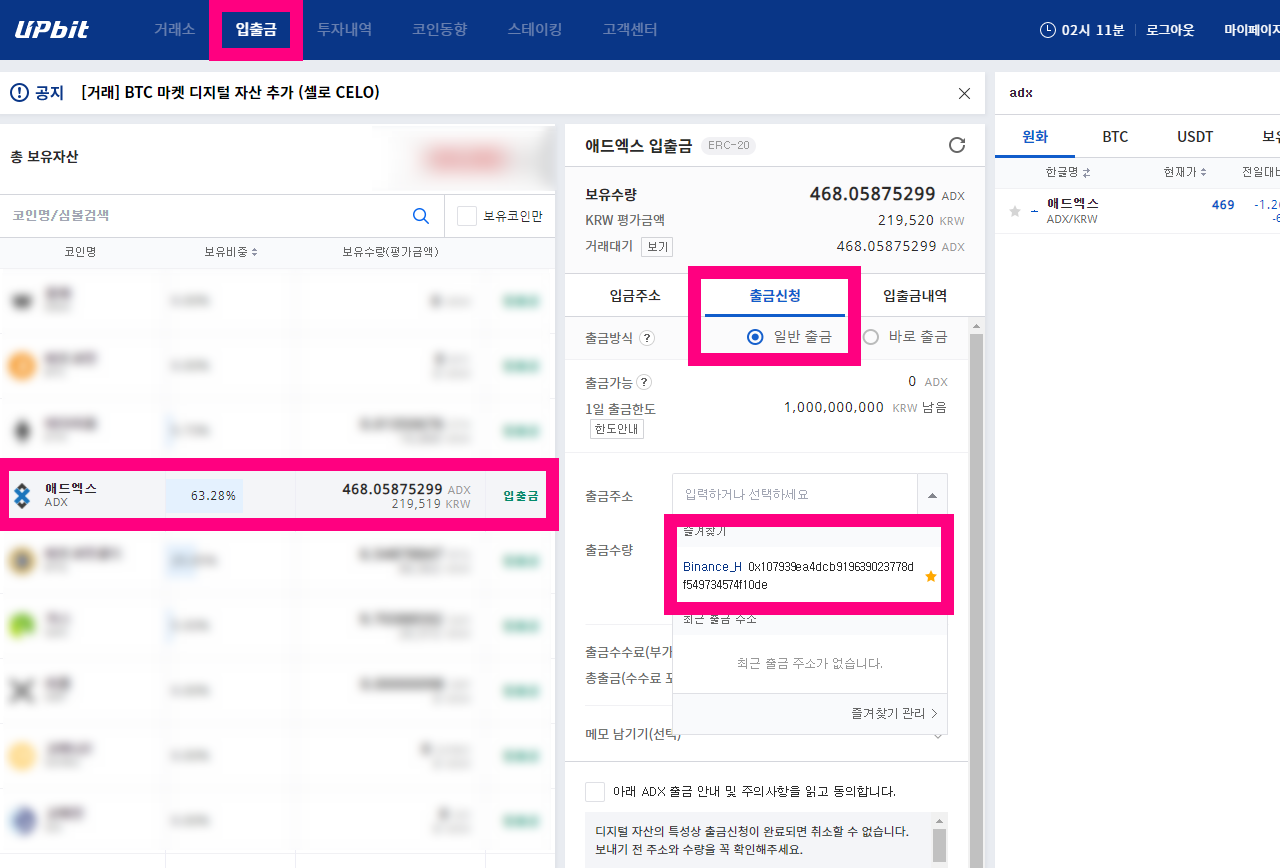Click the 최근 출금 주소가 없습니다 message
The height and width of the screenshot is (868, 1280).
click(809, 663)
